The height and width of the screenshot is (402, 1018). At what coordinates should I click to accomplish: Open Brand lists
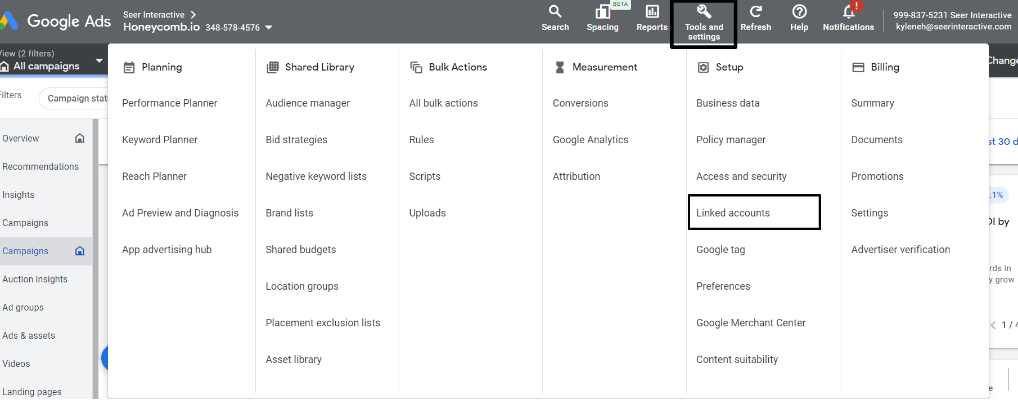coord(290,213)
